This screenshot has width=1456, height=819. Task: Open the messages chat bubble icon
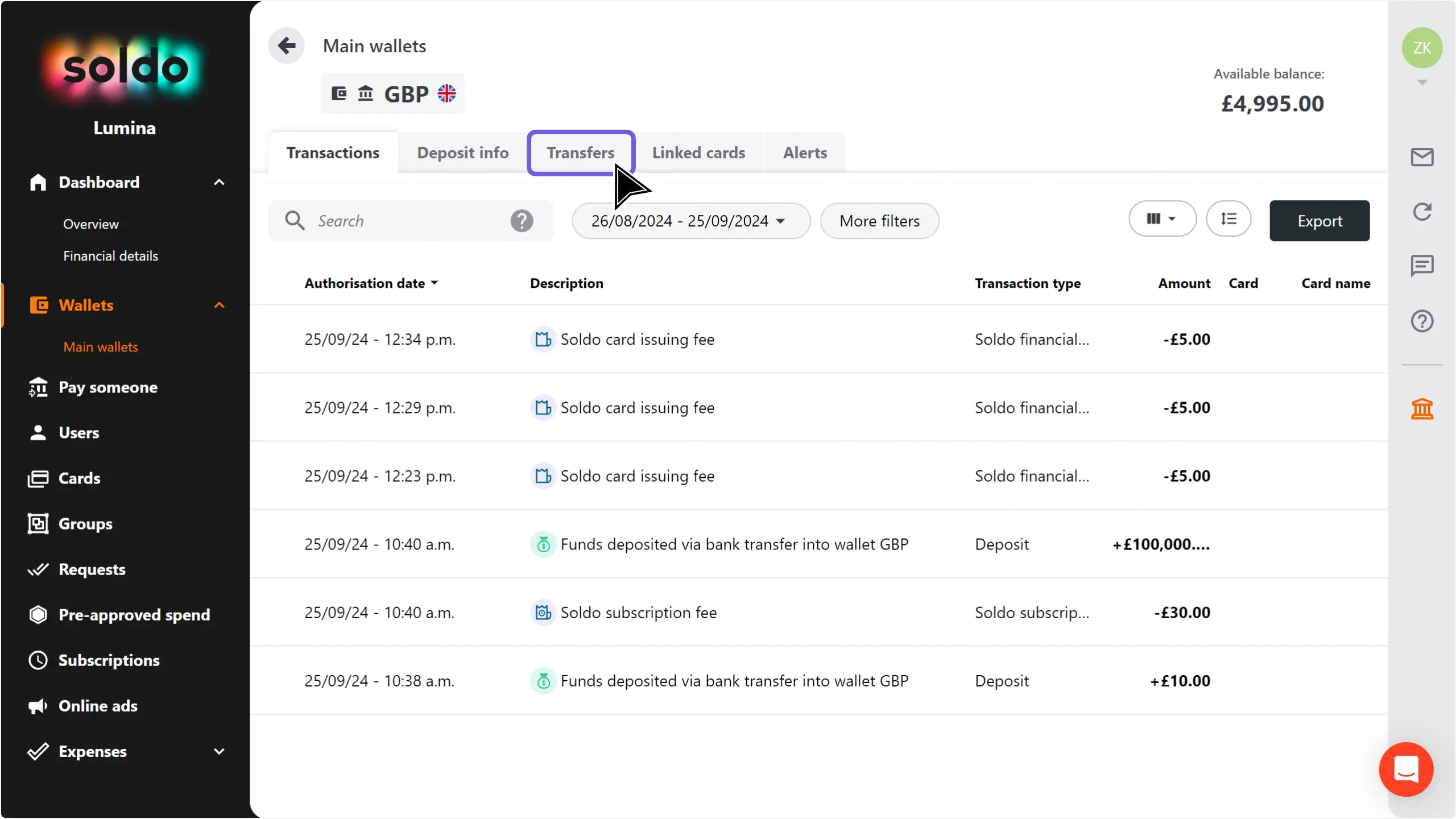[1422, 266]
